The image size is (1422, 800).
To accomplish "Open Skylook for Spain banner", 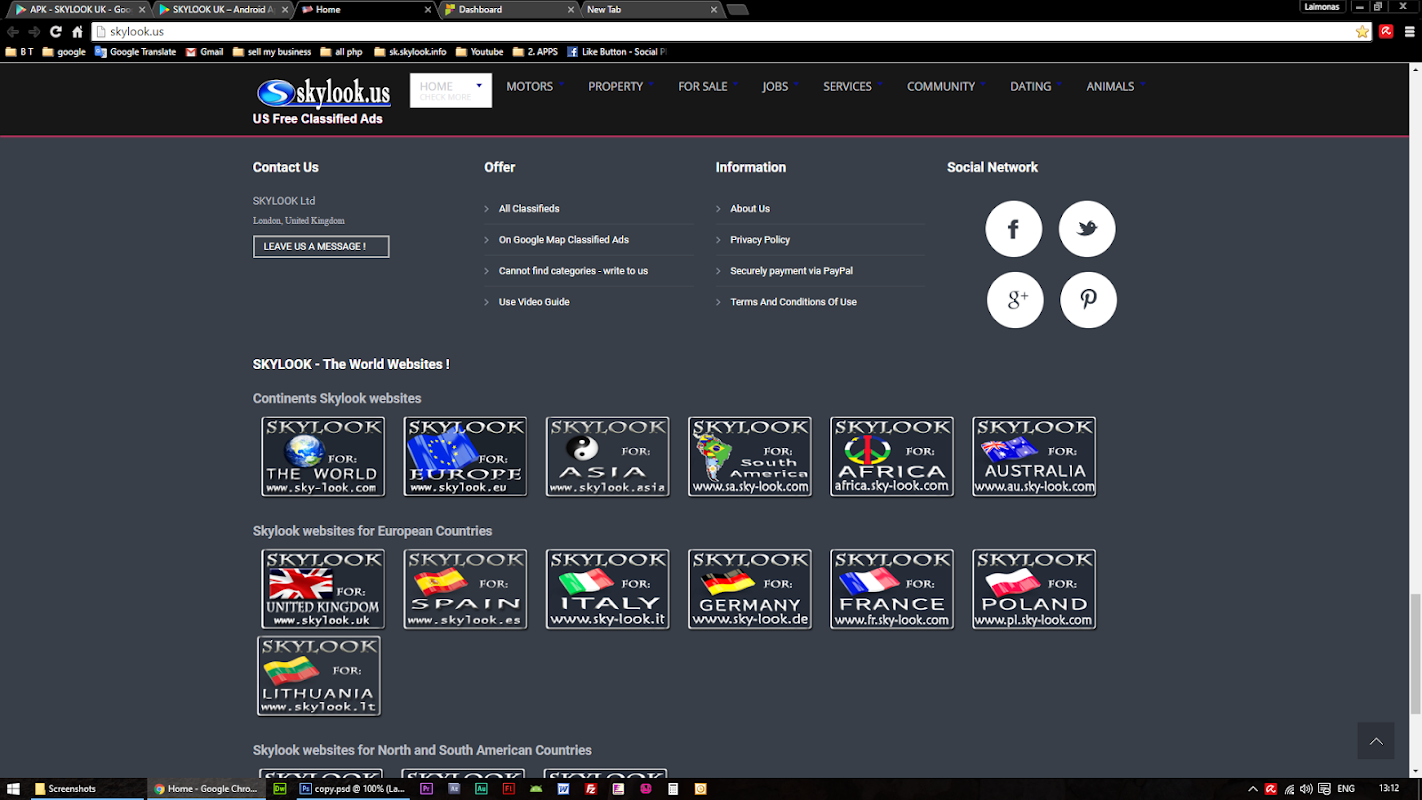I will (x=465, y=589).
